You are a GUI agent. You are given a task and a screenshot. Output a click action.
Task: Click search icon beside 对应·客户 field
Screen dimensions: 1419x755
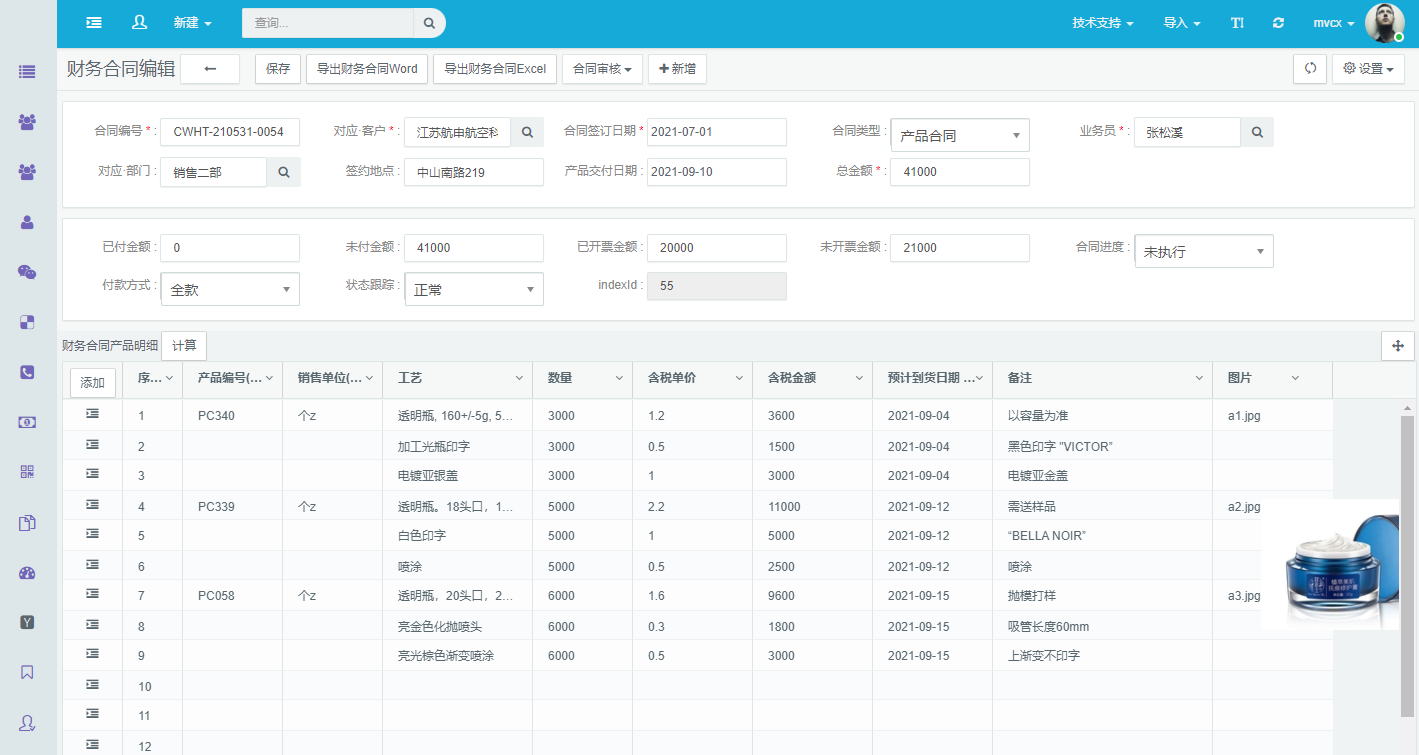528,132
